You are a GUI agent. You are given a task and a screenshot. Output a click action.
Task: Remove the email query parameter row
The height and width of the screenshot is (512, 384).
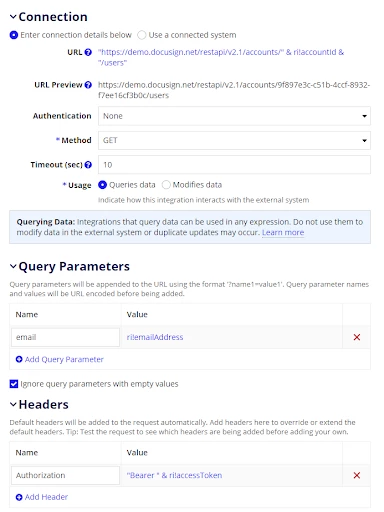tap(357, 337)
